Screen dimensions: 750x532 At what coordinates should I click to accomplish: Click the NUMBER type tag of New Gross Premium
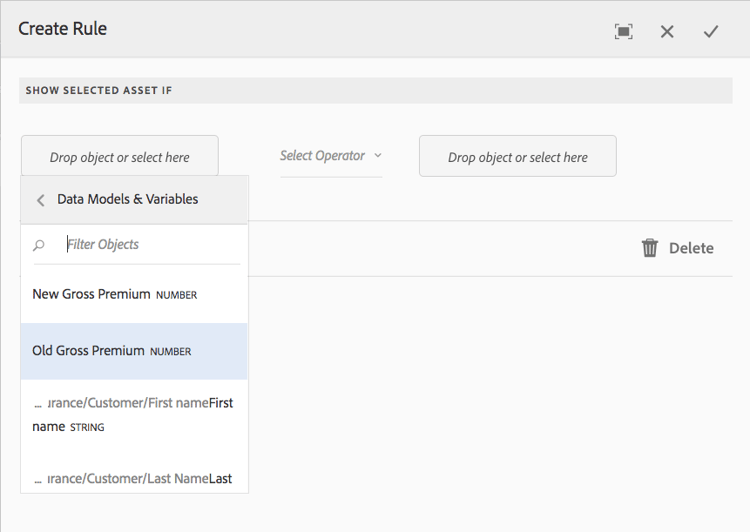pos(177,295)
